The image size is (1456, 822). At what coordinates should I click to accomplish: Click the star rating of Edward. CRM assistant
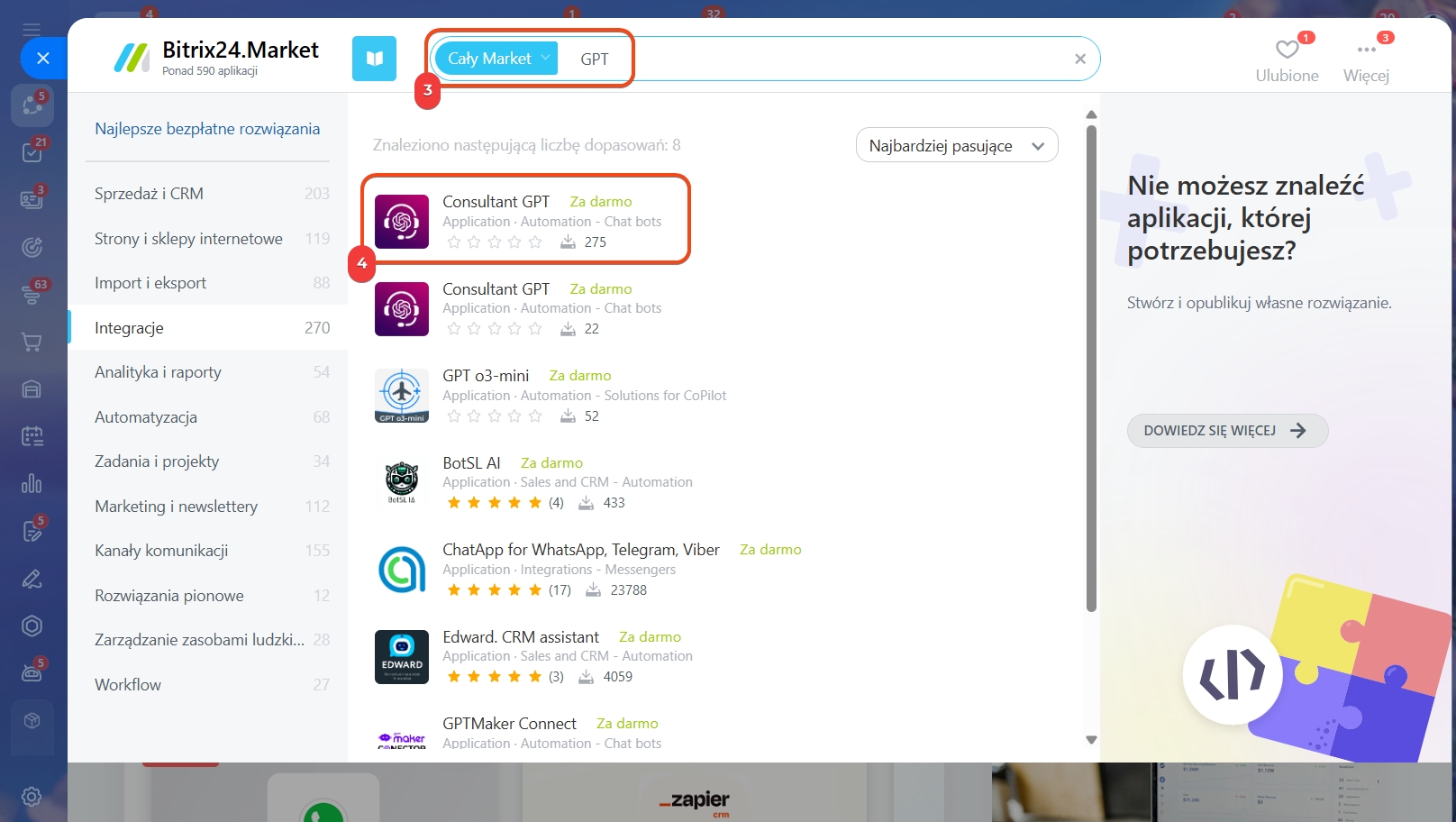click(494, 677)
